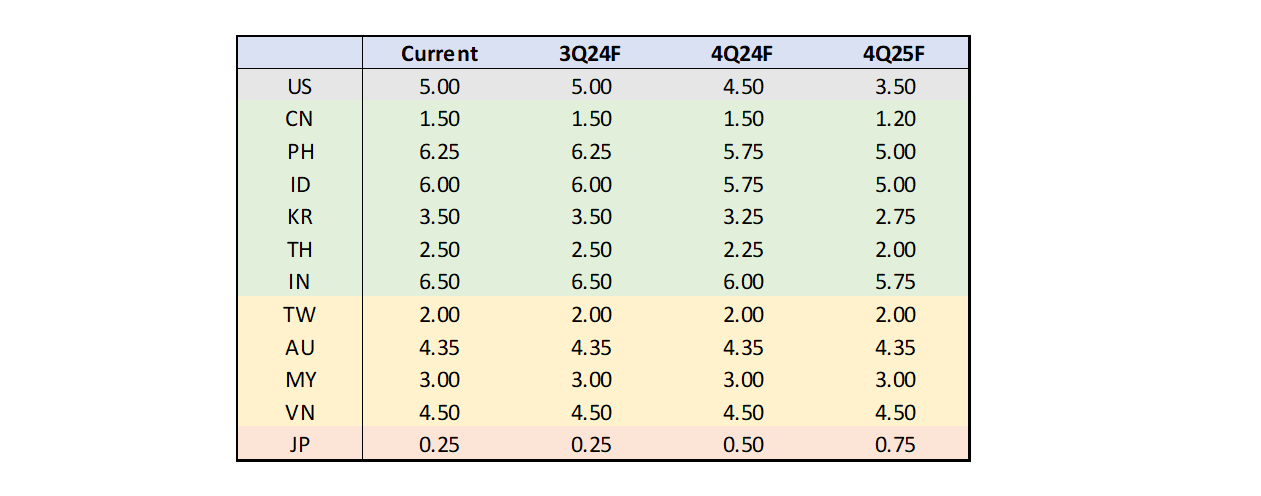Screen dimensions: 1261x496
Task: Click the VN row label
Action: 299,413
